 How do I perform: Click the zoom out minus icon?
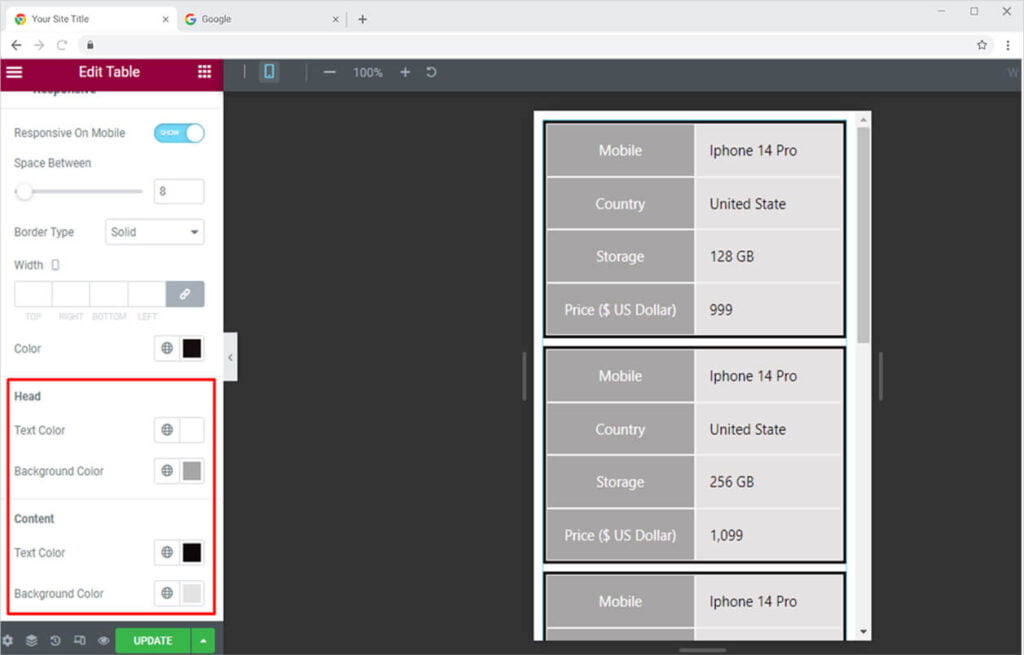click(x=329, y=72)
